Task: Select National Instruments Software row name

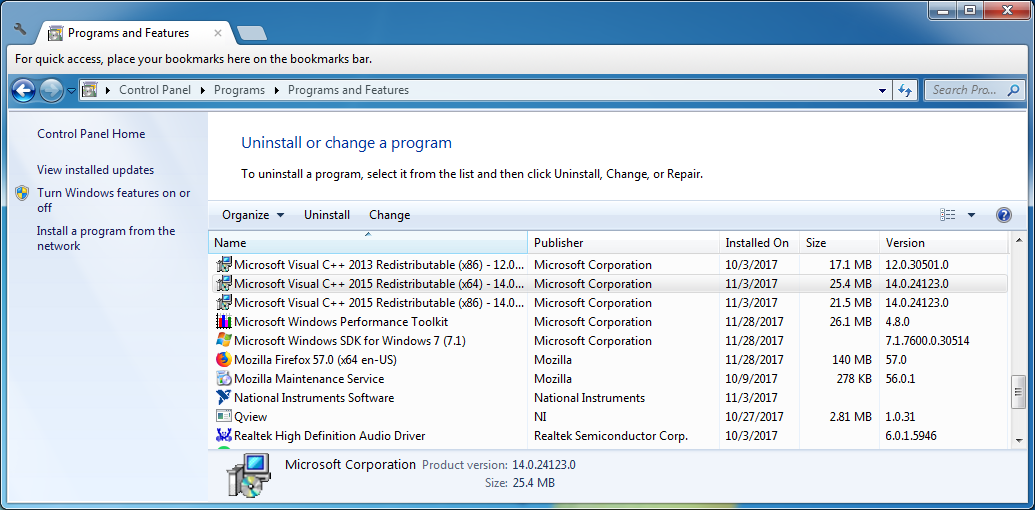Action: [x=314, y=398]
